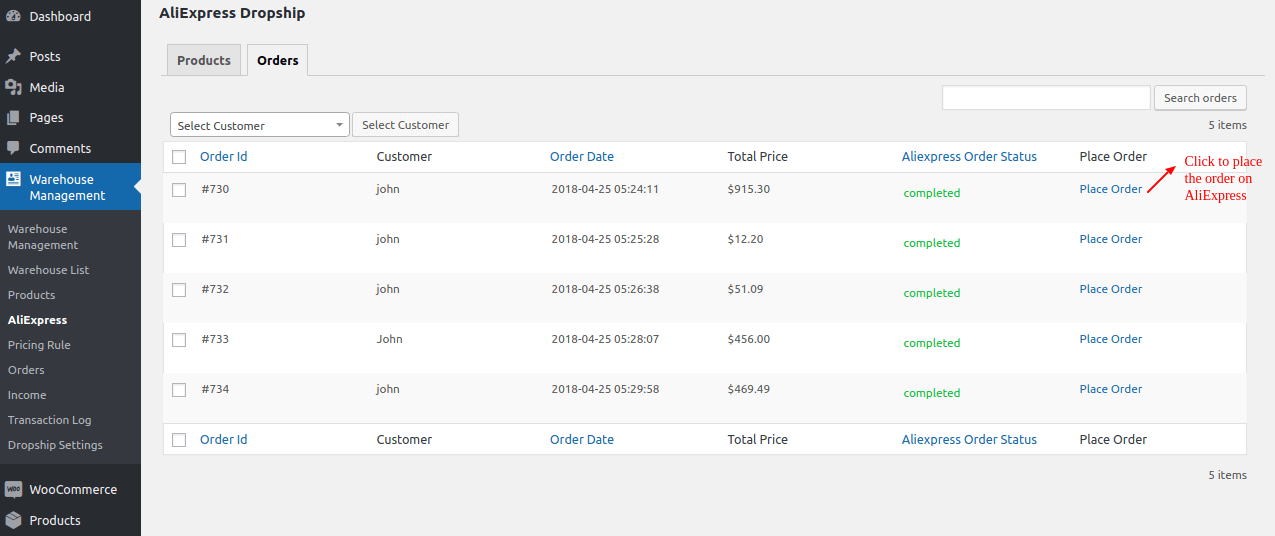This screenshot has height=536, width=1275.
Task: Click the 2018-04-25 05:29:58 date cell
Action: coord(605,389)
